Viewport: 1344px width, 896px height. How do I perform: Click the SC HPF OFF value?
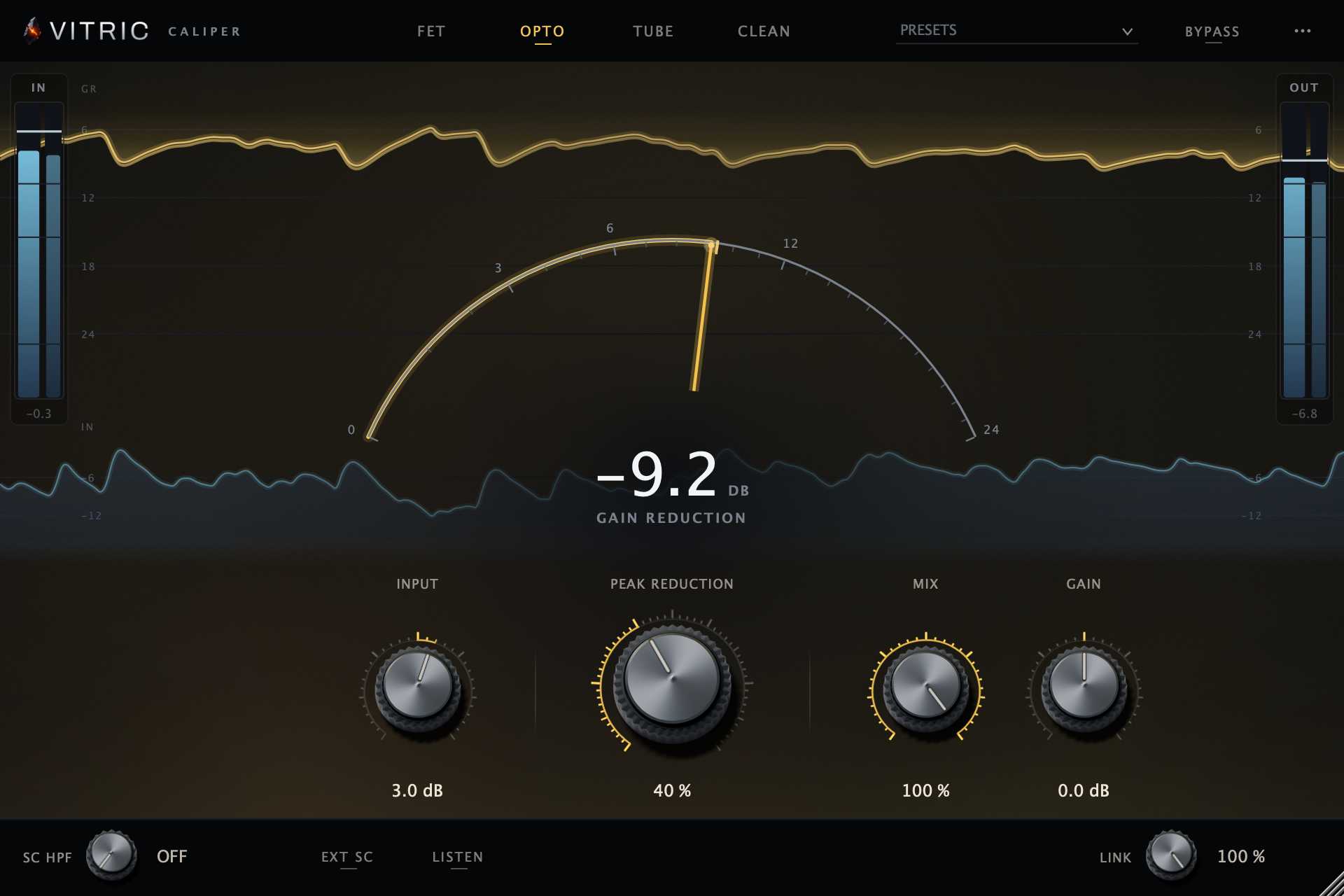[172, 856]
